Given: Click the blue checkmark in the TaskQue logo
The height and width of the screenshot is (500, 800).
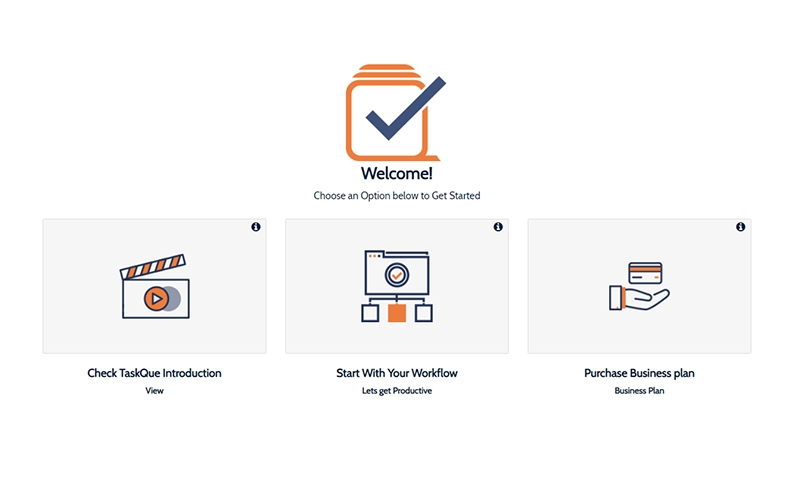Looking at the screenshot, I should (x=406, y=108).
